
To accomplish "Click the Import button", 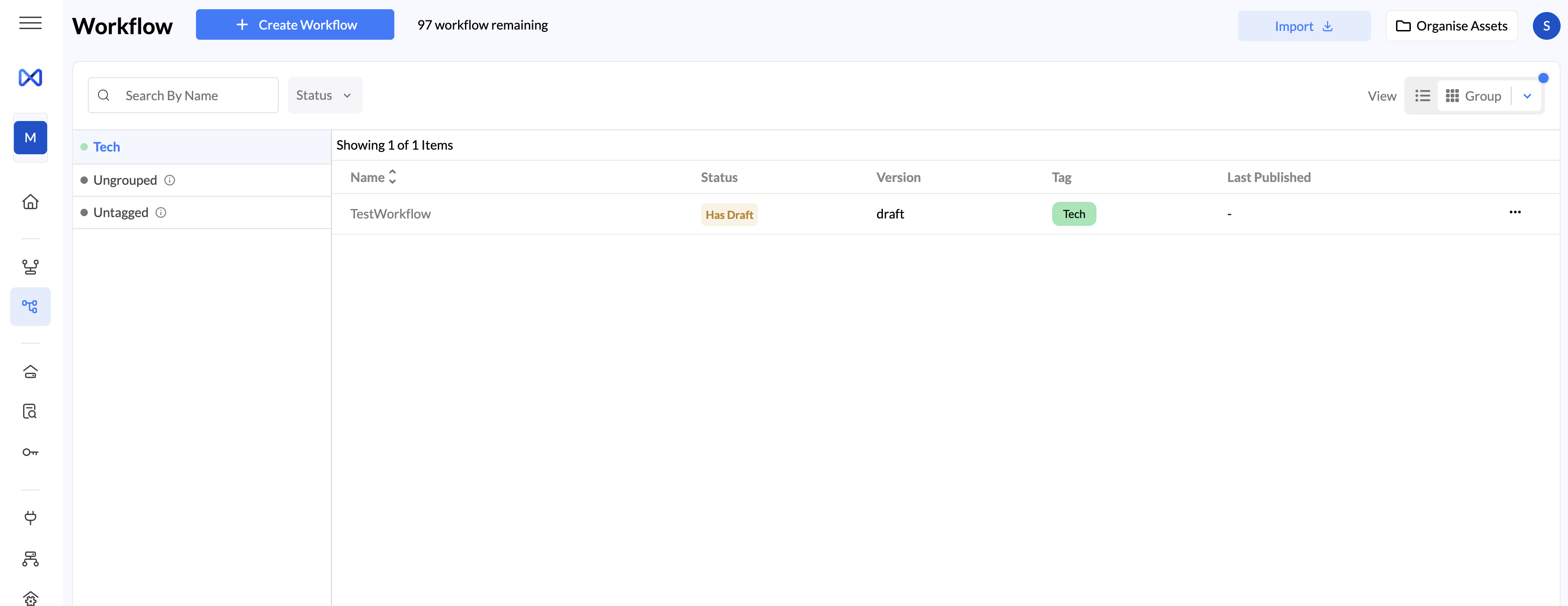I will (x=1303, y=26).
